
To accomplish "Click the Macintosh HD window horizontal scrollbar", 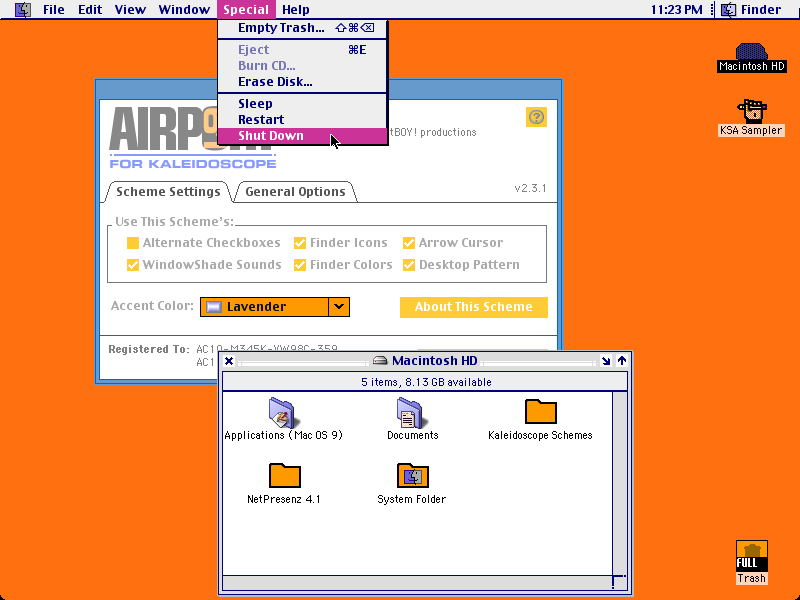I will 417,582.
